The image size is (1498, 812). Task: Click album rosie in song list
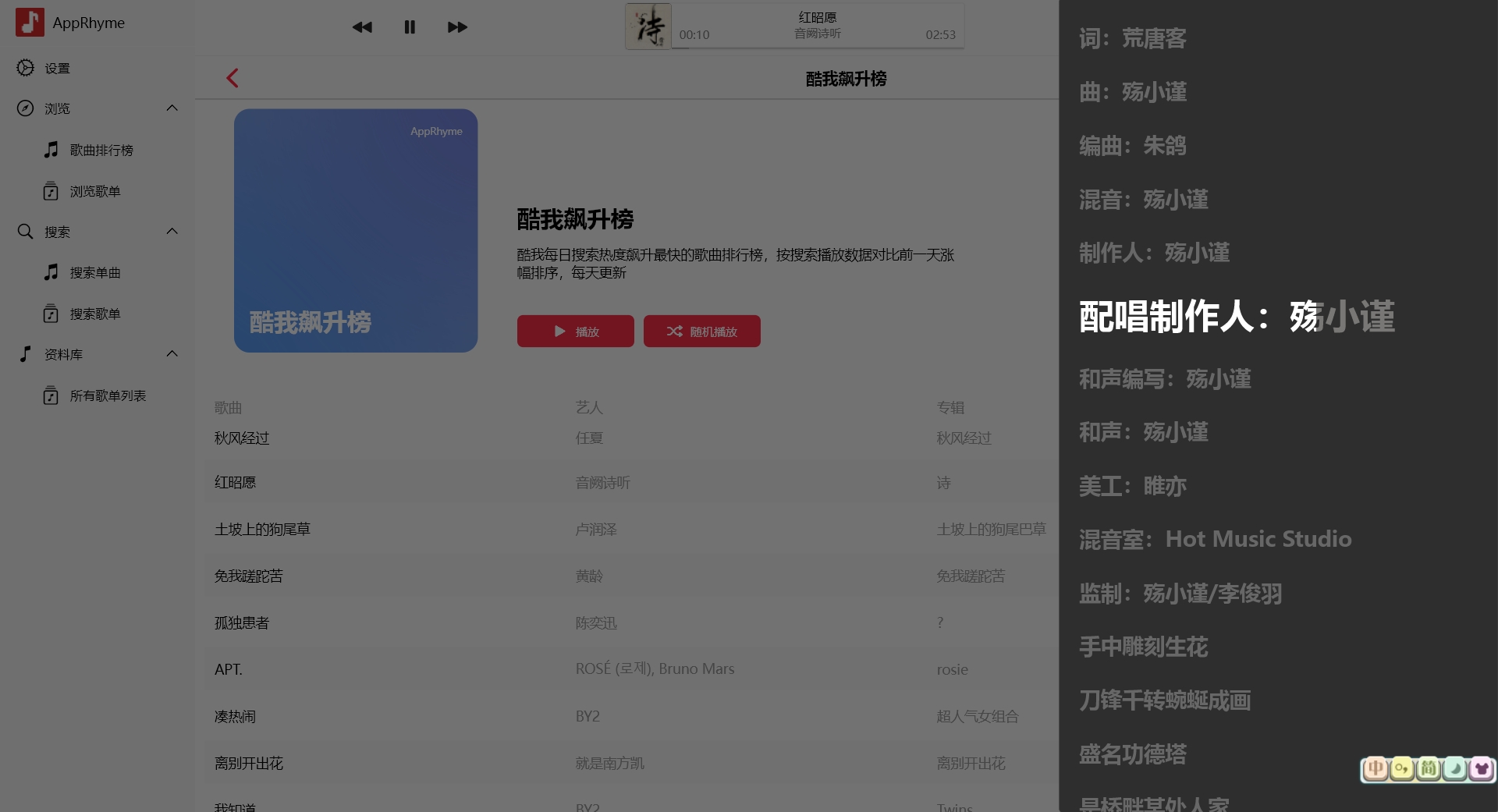point(953,669)
